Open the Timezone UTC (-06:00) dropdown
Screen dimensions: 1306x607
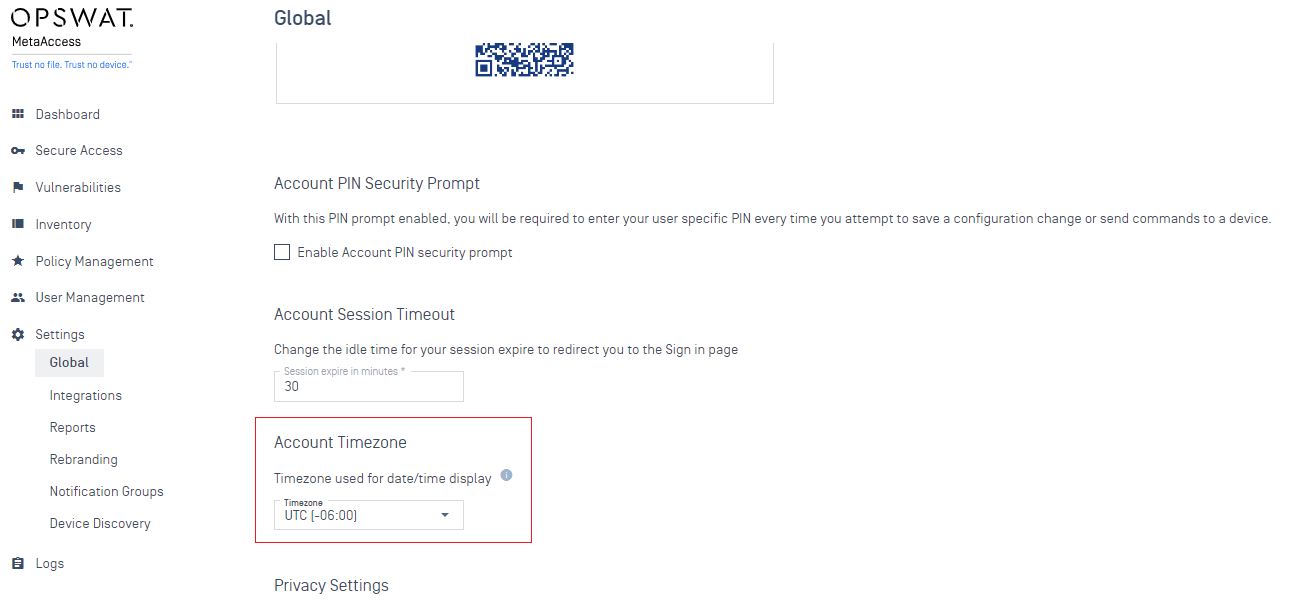pyautogui.click(x=369, y=515)
